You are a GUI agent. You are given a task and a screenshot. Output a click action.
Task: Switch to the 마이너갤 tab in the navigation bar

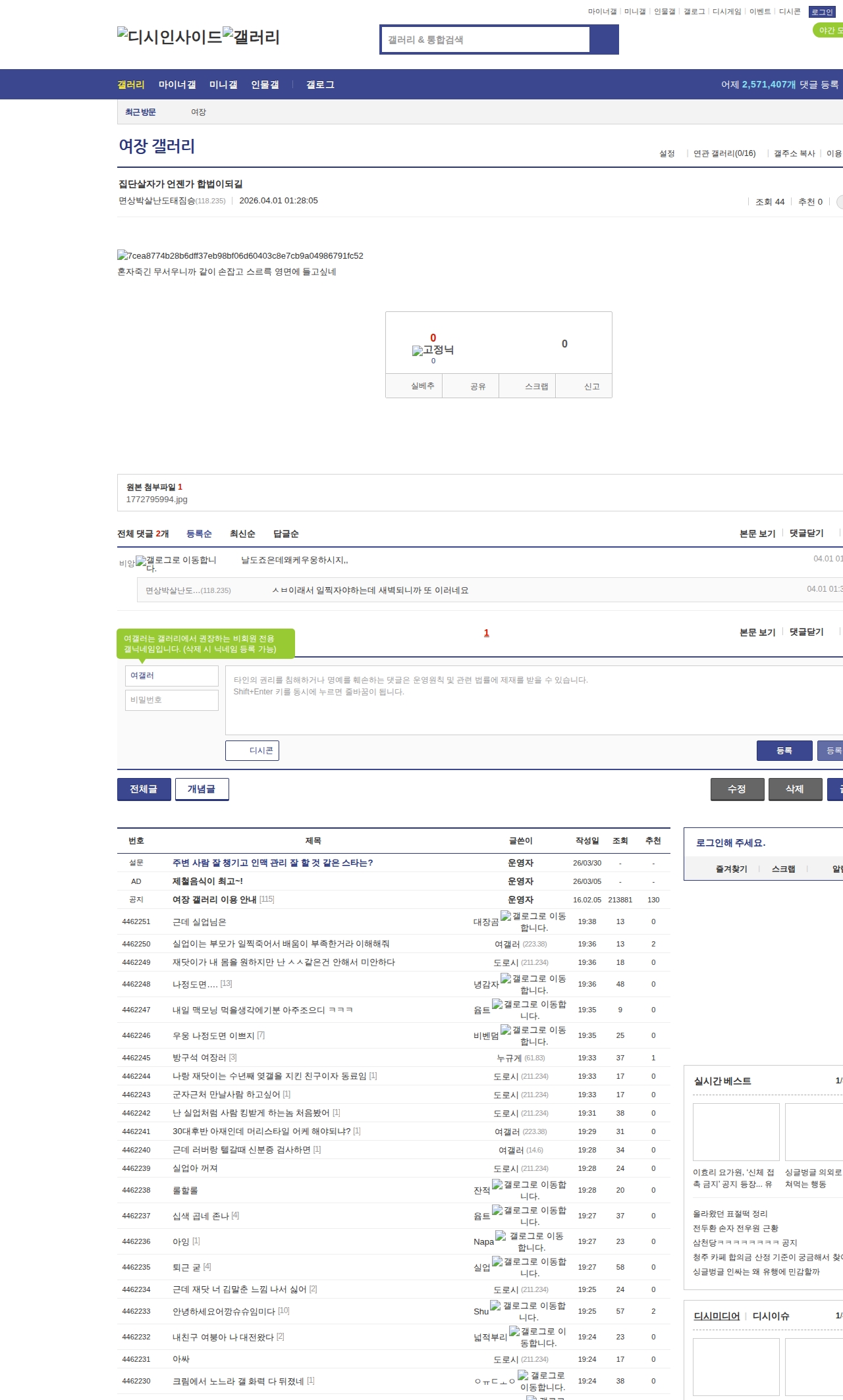pos(177,85)
